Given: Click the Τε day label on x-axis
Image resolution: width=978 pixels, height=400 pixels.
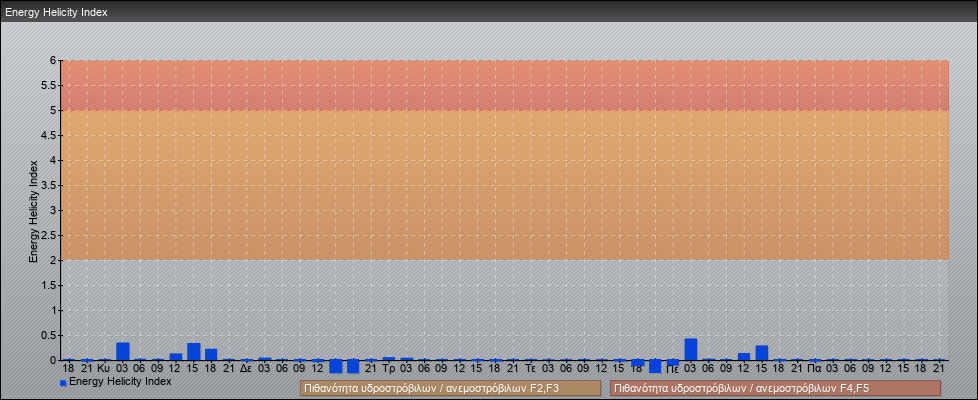Looking at the screenshot, I should [x=530, y=369].
